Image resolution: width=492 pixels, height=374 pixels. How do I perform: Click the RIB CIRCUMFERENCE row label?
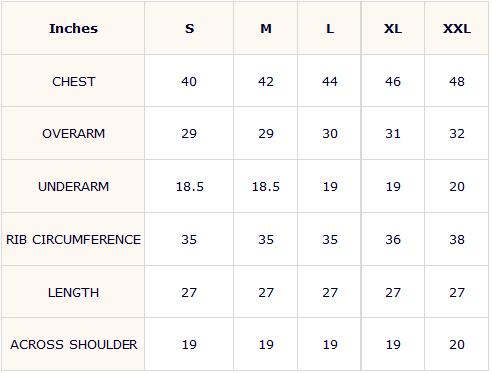point(74,239)
